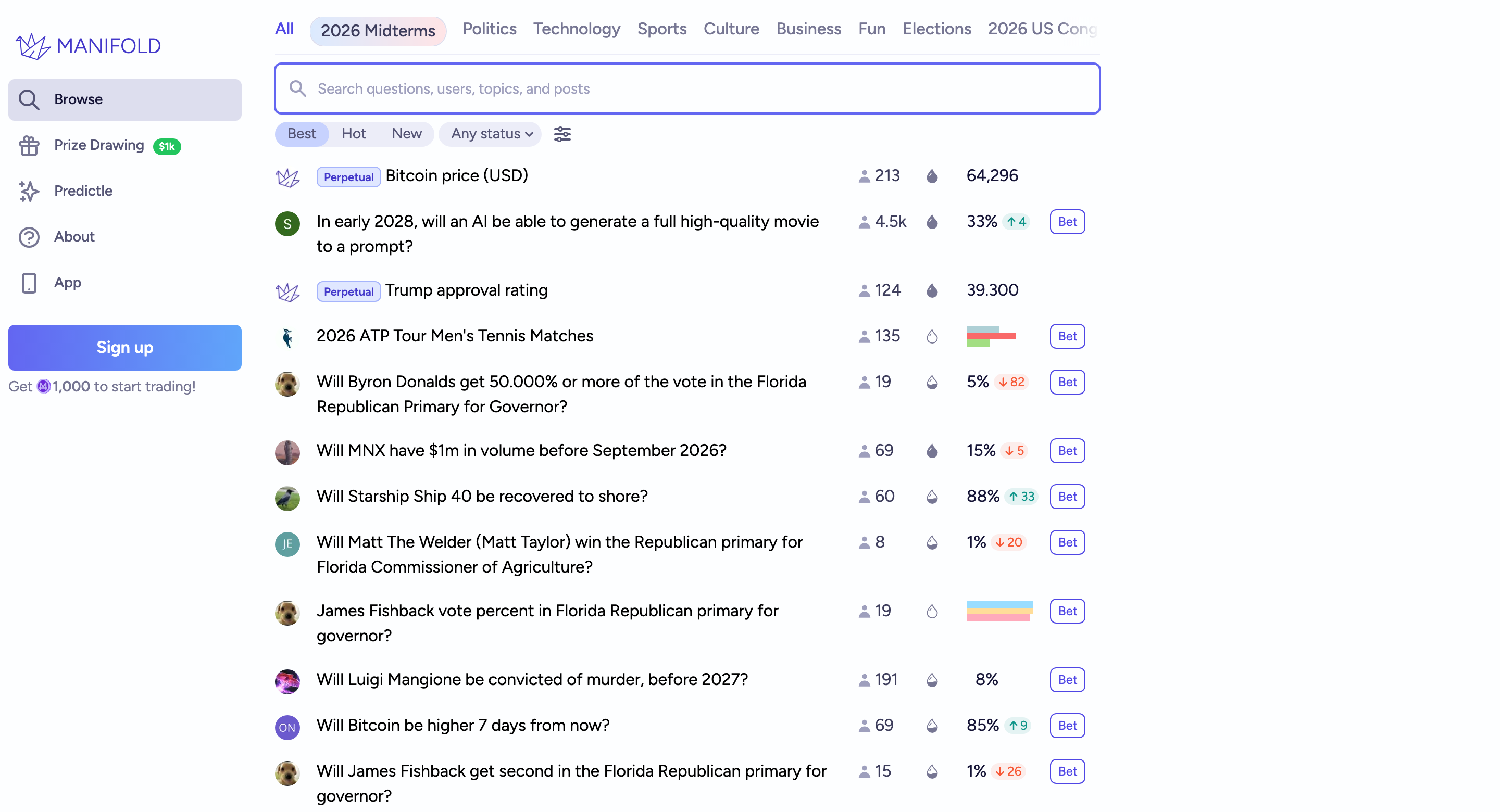Bet on the MNX volume question
This screenshot has height=812, width=1500.
(x=1067, y=451)
